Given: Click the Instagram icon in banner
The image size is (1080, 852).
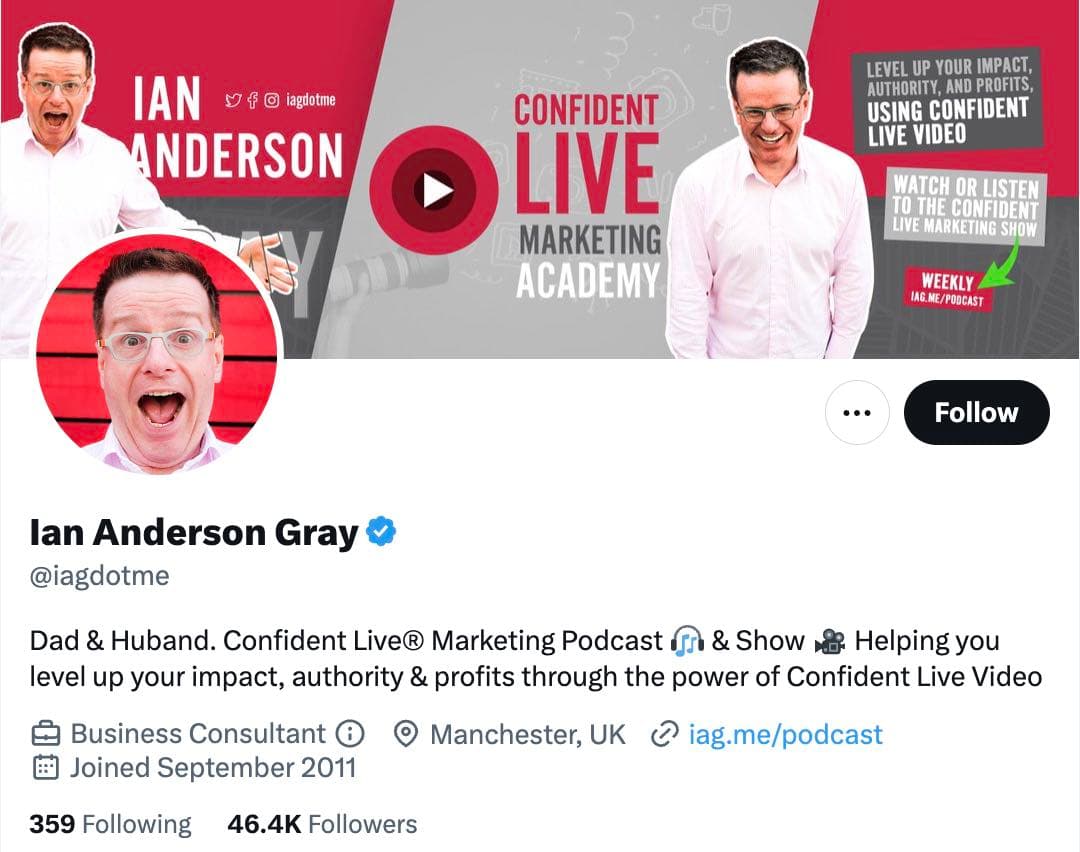Looking at the screenshot, I should tap(272, 101).
